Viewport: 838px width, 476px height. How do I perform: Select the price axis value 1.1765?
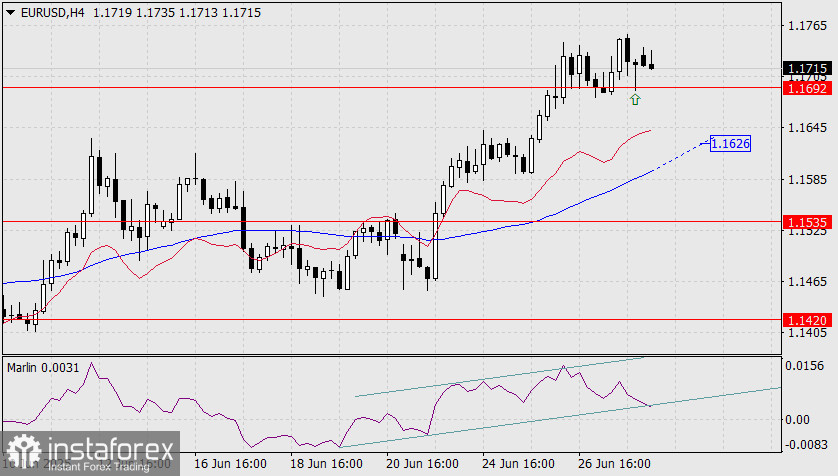tap(807, 26)
